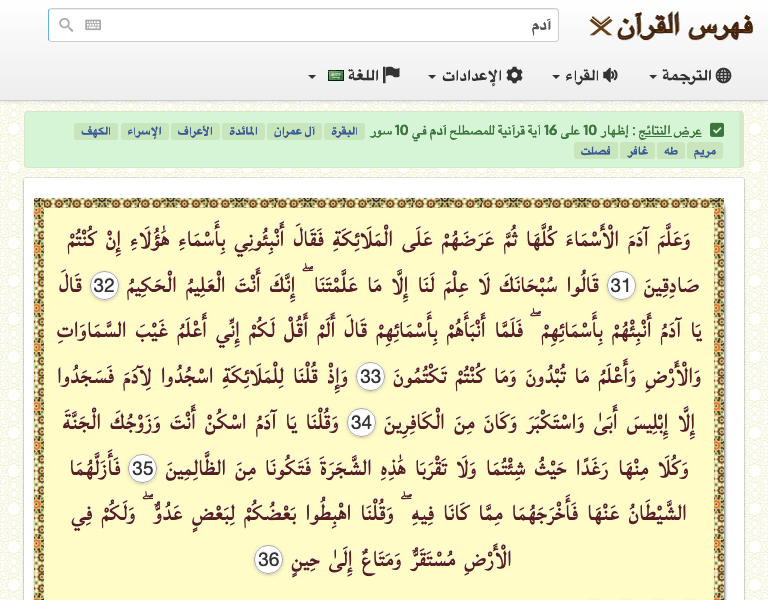Click the verse 33 number marker

[371, 378]
